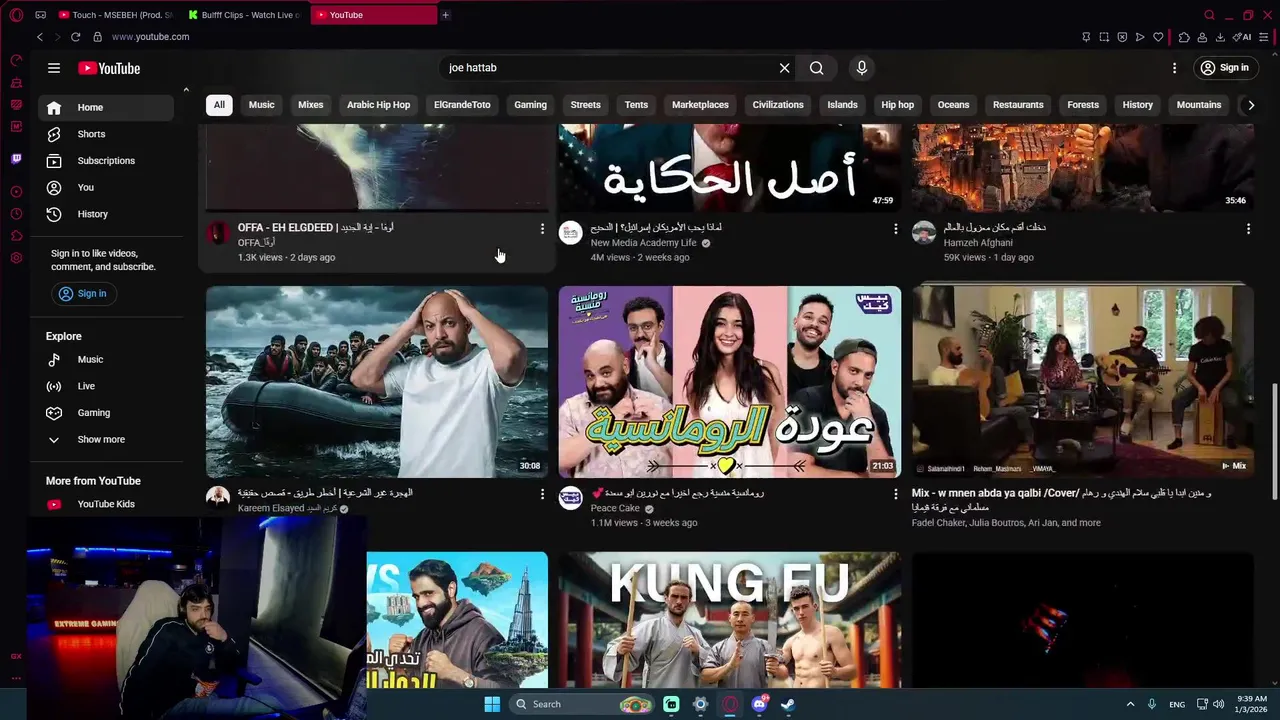Select the Forests filter chip
This screenshot has width=1280, height=720.
[1083, 105]
